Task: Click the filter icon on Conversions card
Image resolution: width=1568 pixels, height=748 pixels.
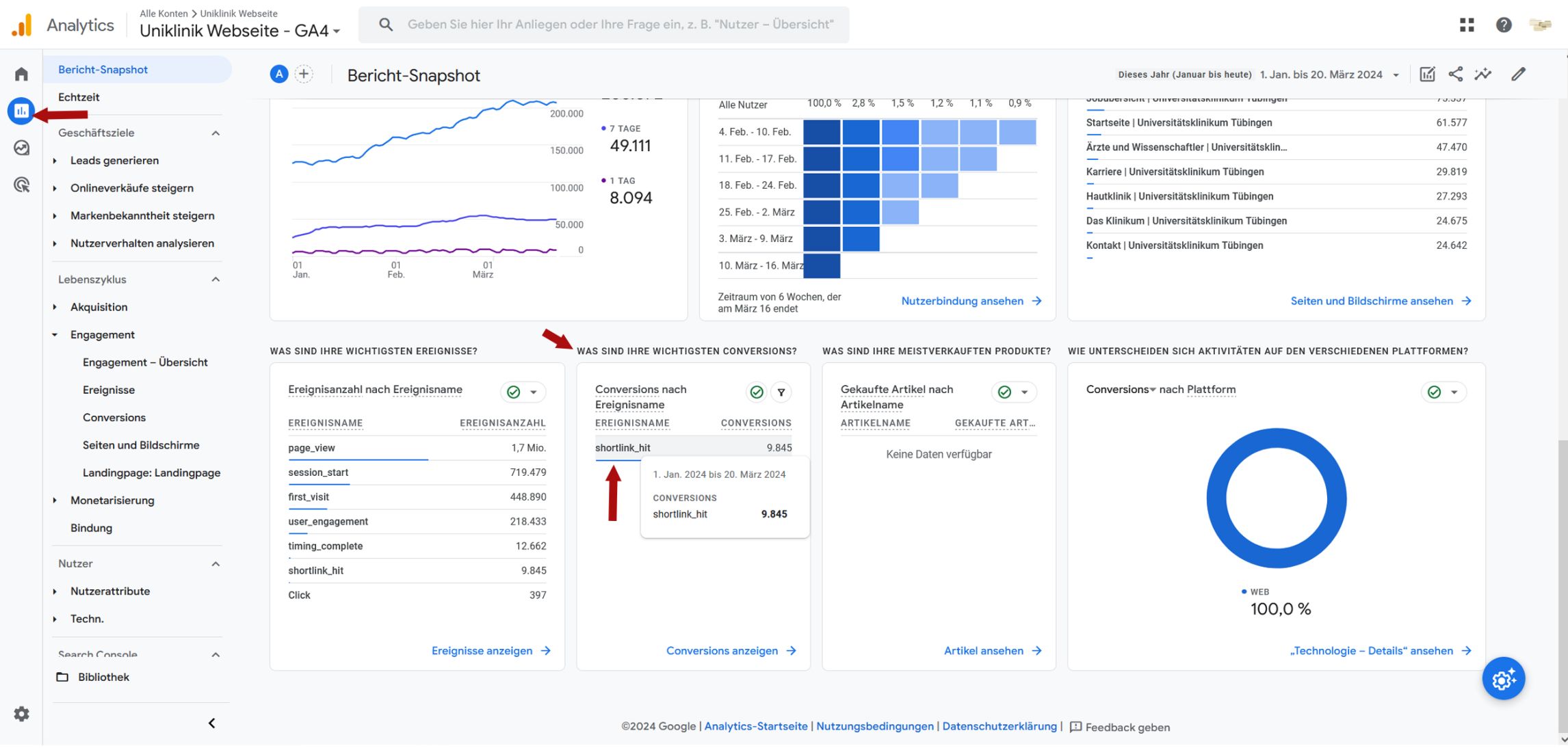Action: pyautogui.click(x=781, y=392)
